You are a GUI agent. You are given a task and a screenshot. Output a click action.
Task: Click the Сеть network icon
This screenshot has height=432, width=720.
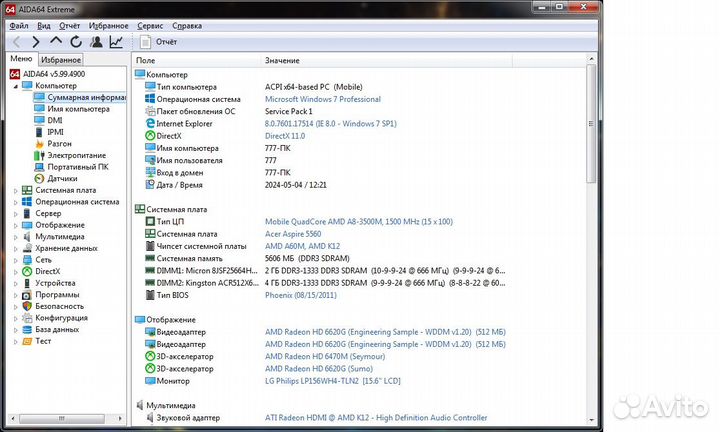pos(27,260)
